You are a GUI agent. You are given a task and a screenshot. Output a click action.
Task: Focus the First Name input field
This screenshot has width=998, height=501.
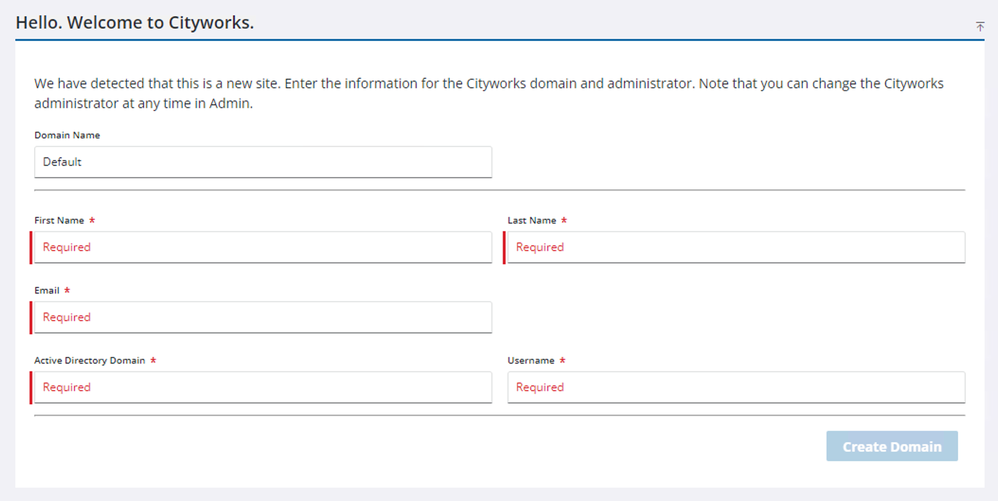point(263,247)
